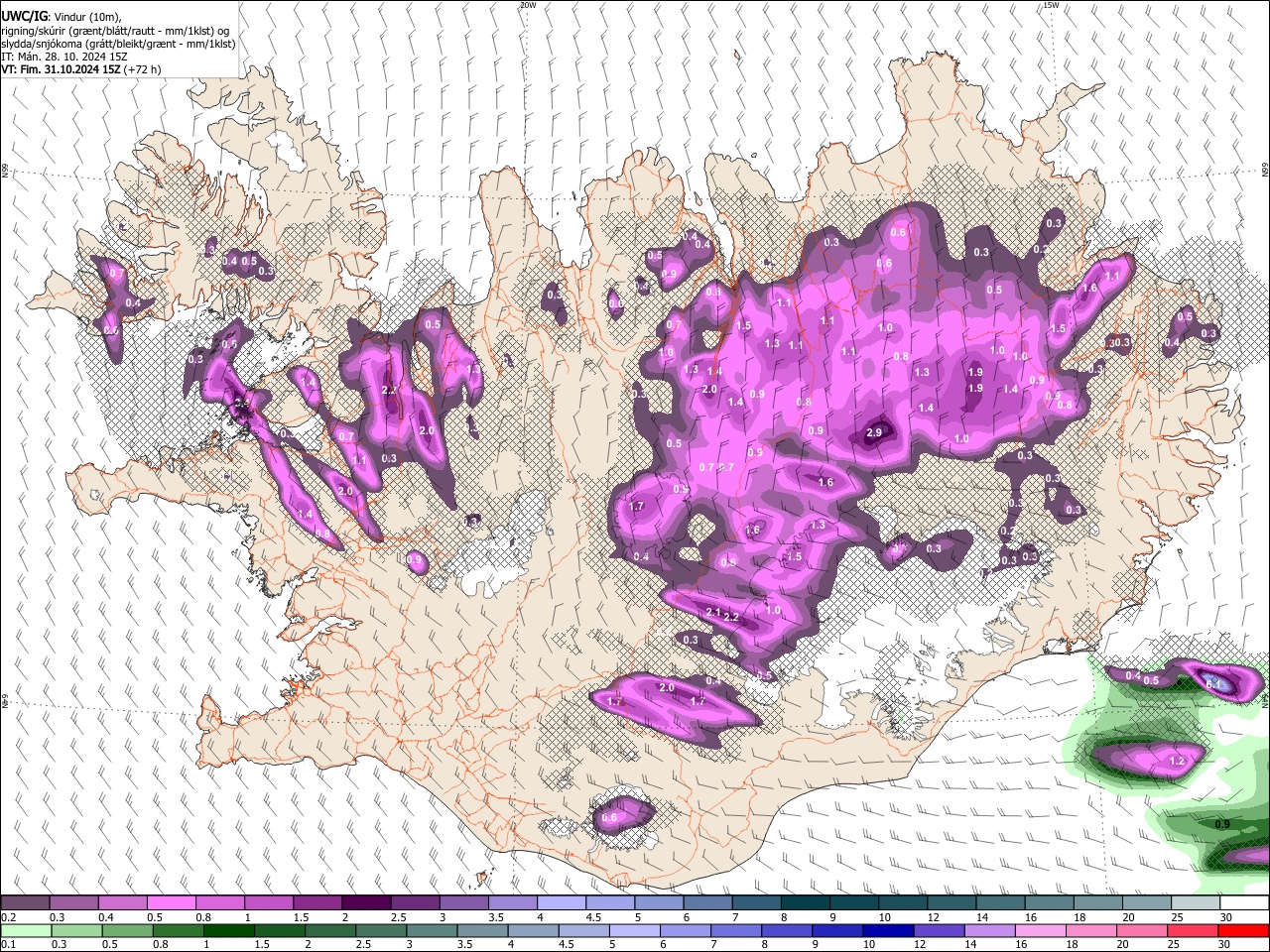Click the "6.1" precipitation value offshore southeast
This screenshot has width=1270, height=952.
pyautogui.click(x=1212, y=684)
